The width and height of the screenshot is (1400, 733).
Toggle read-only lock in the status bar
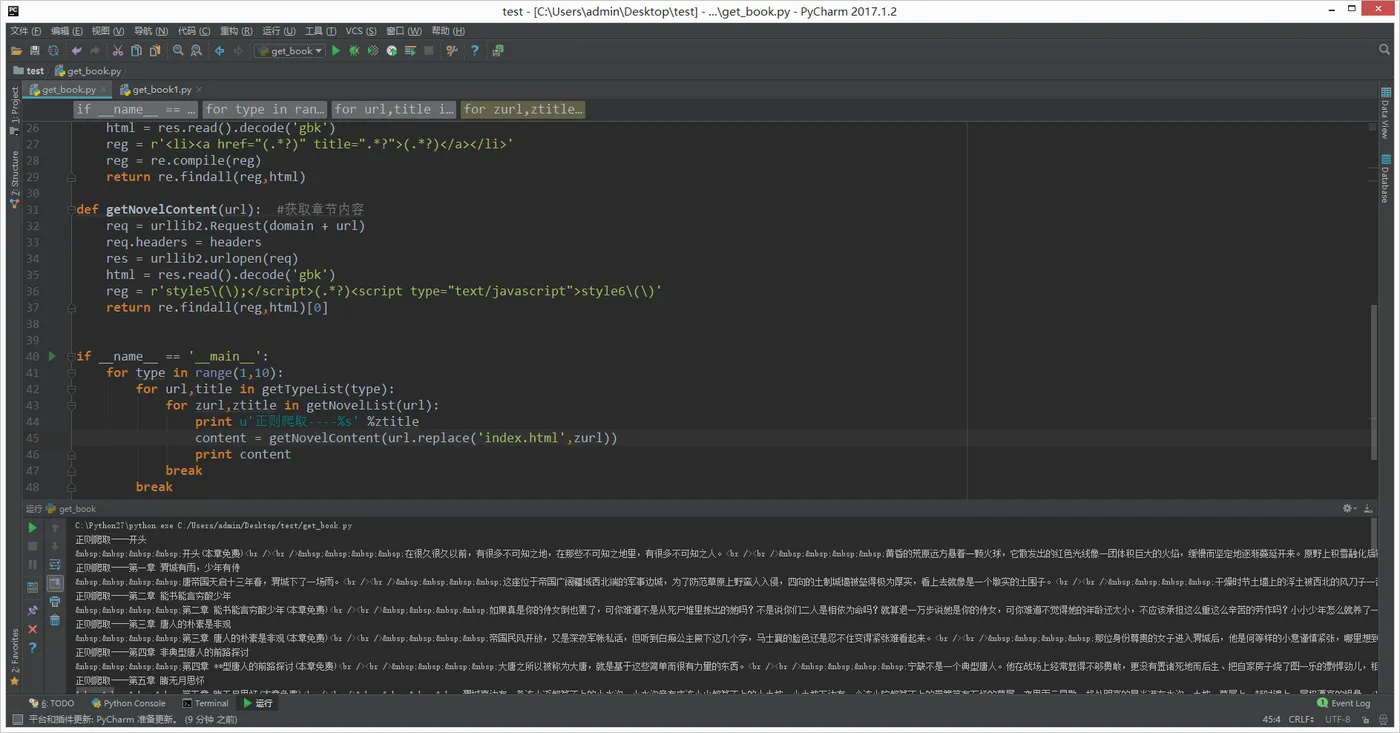pyautogui.click(x=1365, y=719)
